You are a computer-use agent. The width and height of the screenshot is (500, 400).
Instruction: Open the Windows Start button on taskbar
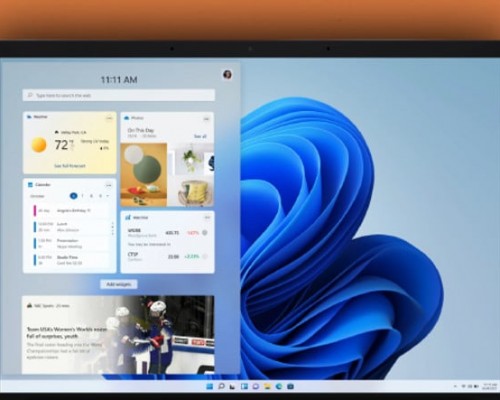[210, 386]
